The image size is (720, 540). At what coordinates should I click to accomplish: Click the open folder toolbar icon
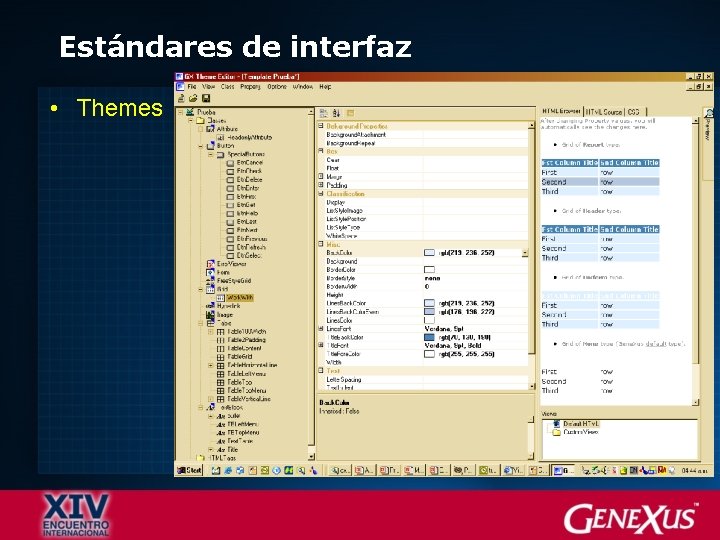pyautogui.click(x=193, y=98)
